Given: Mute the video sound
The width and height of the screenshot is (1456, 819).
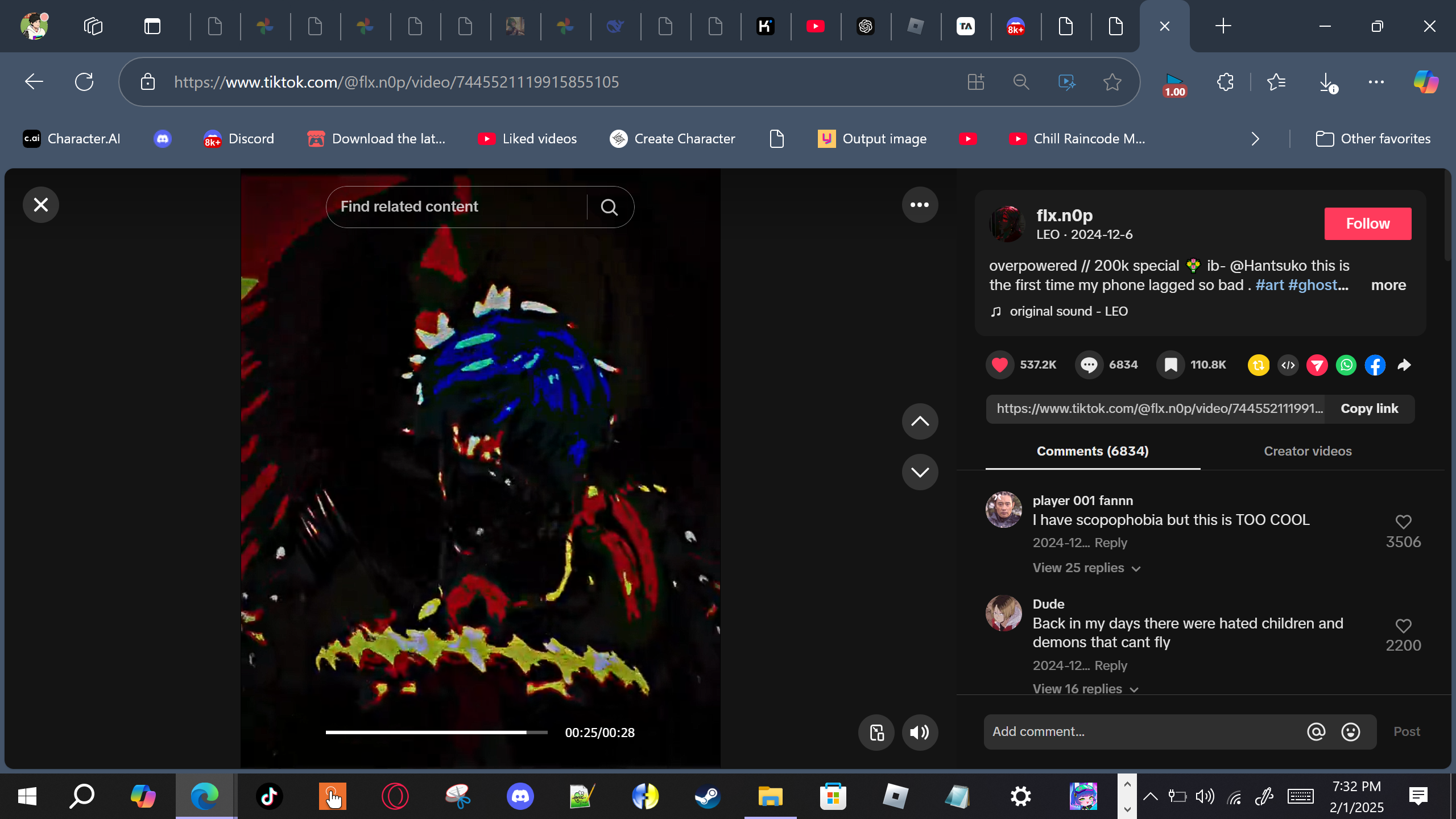Looking at the screenshot, I should (920, 732).
